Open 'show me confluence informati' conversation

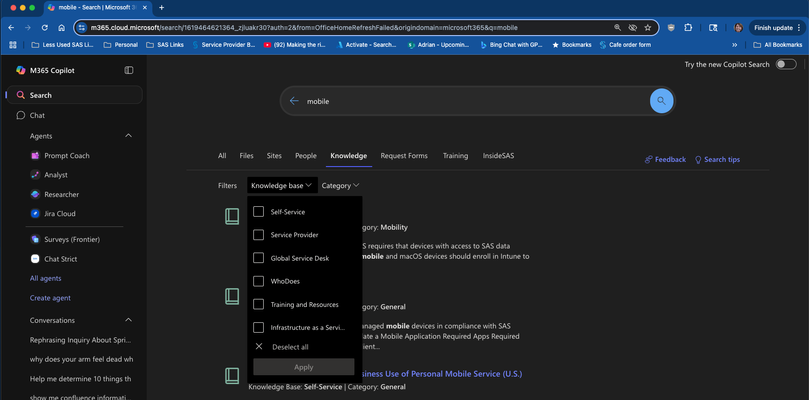(78, 398)
